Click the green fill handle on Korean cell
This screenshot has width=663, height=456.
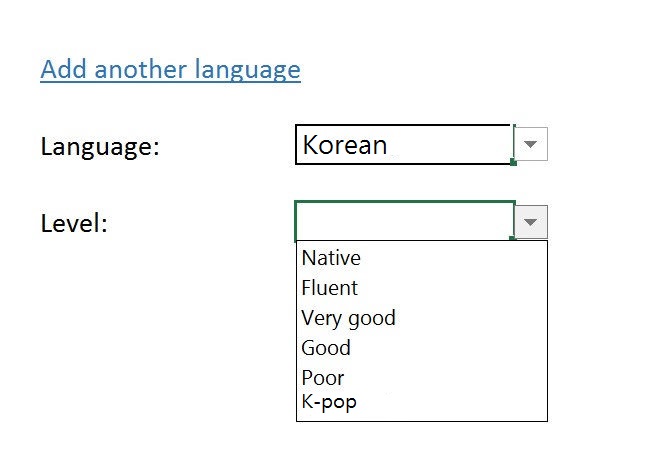click(513, 161)
